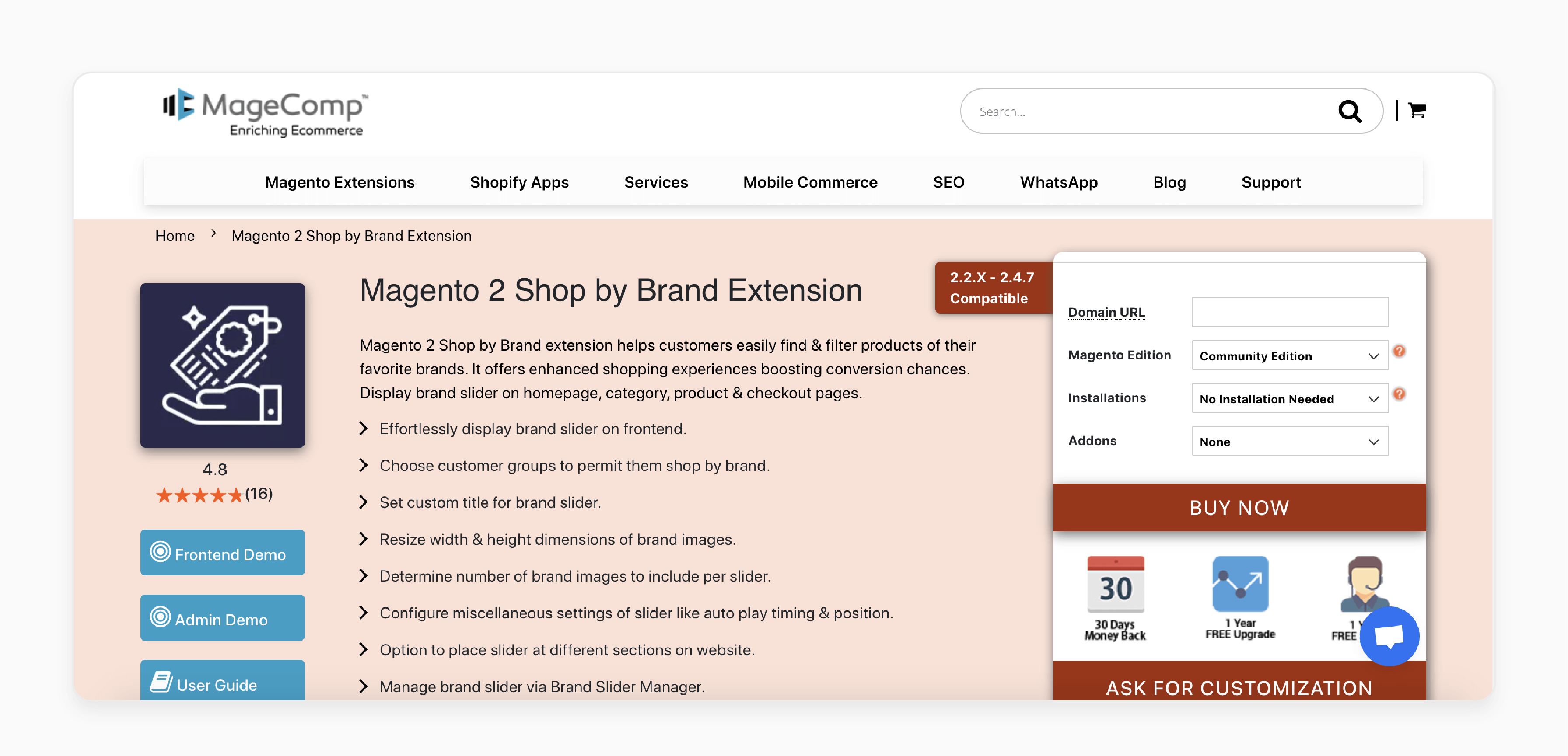Image resolution: width=1568 pixels, height=756 pixels.
Task: Select the WhatsApp menu item
Action: click(1058, 182)
